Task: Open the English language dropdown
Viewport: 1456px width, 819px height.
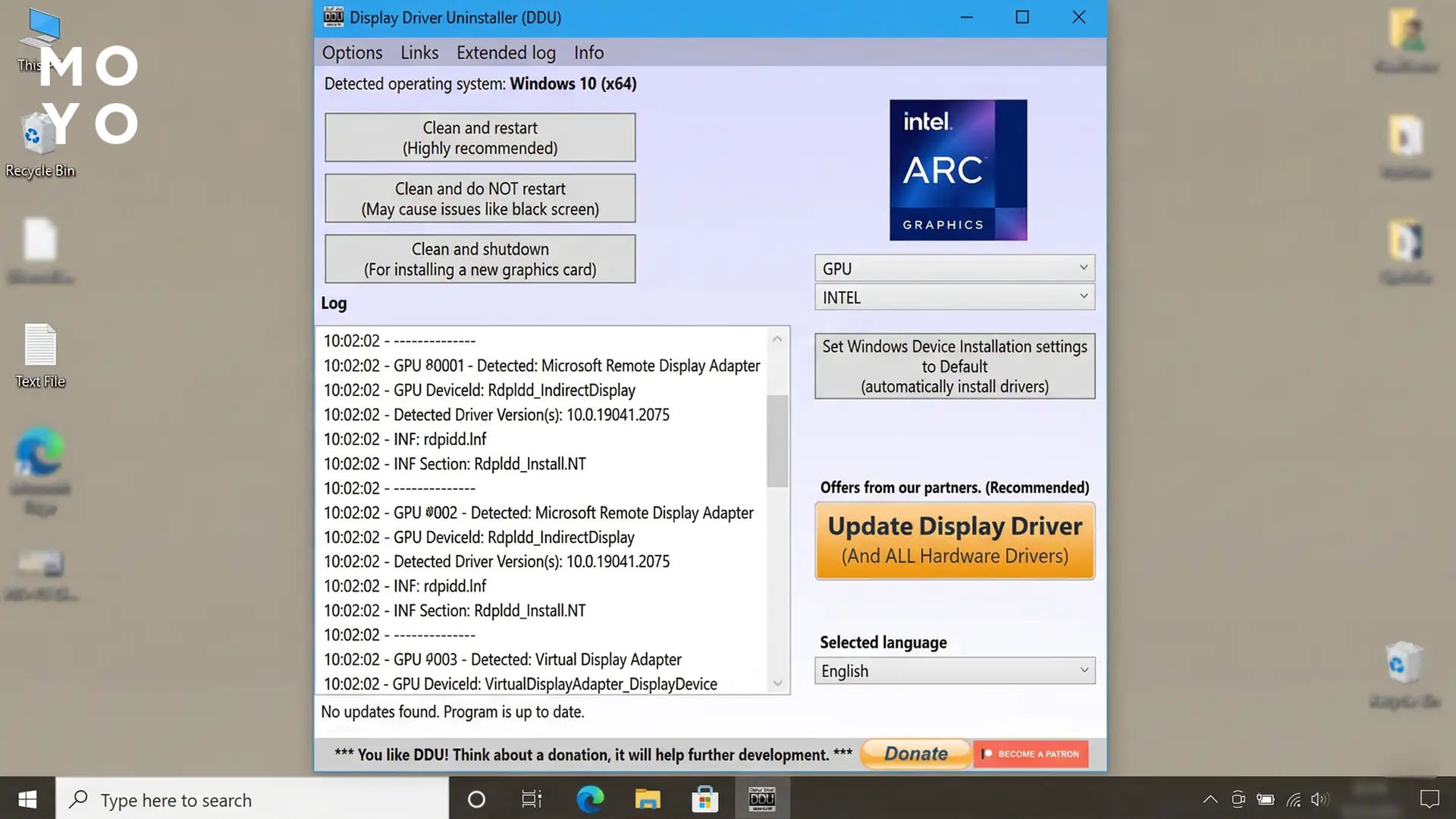Action: tap(955, 671)
